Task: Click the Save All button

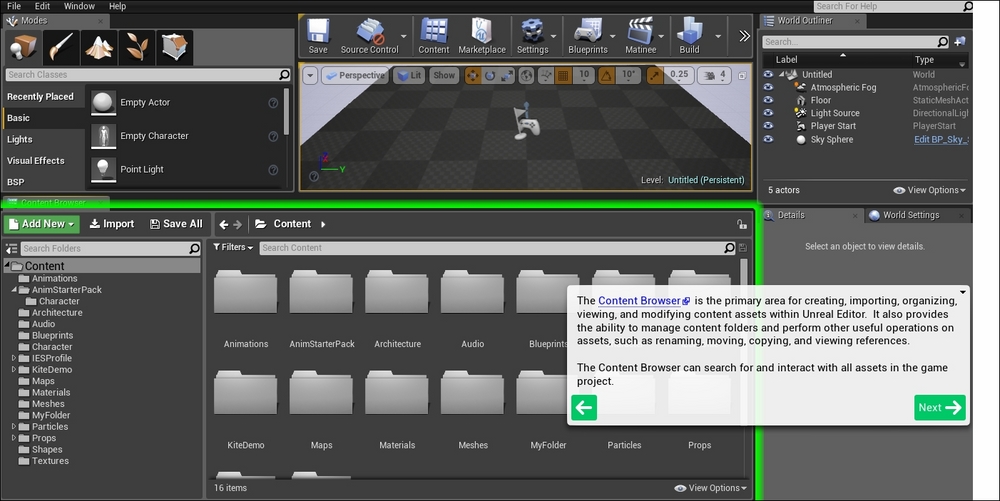Action: pyautogui.click(x=176, y=224)
